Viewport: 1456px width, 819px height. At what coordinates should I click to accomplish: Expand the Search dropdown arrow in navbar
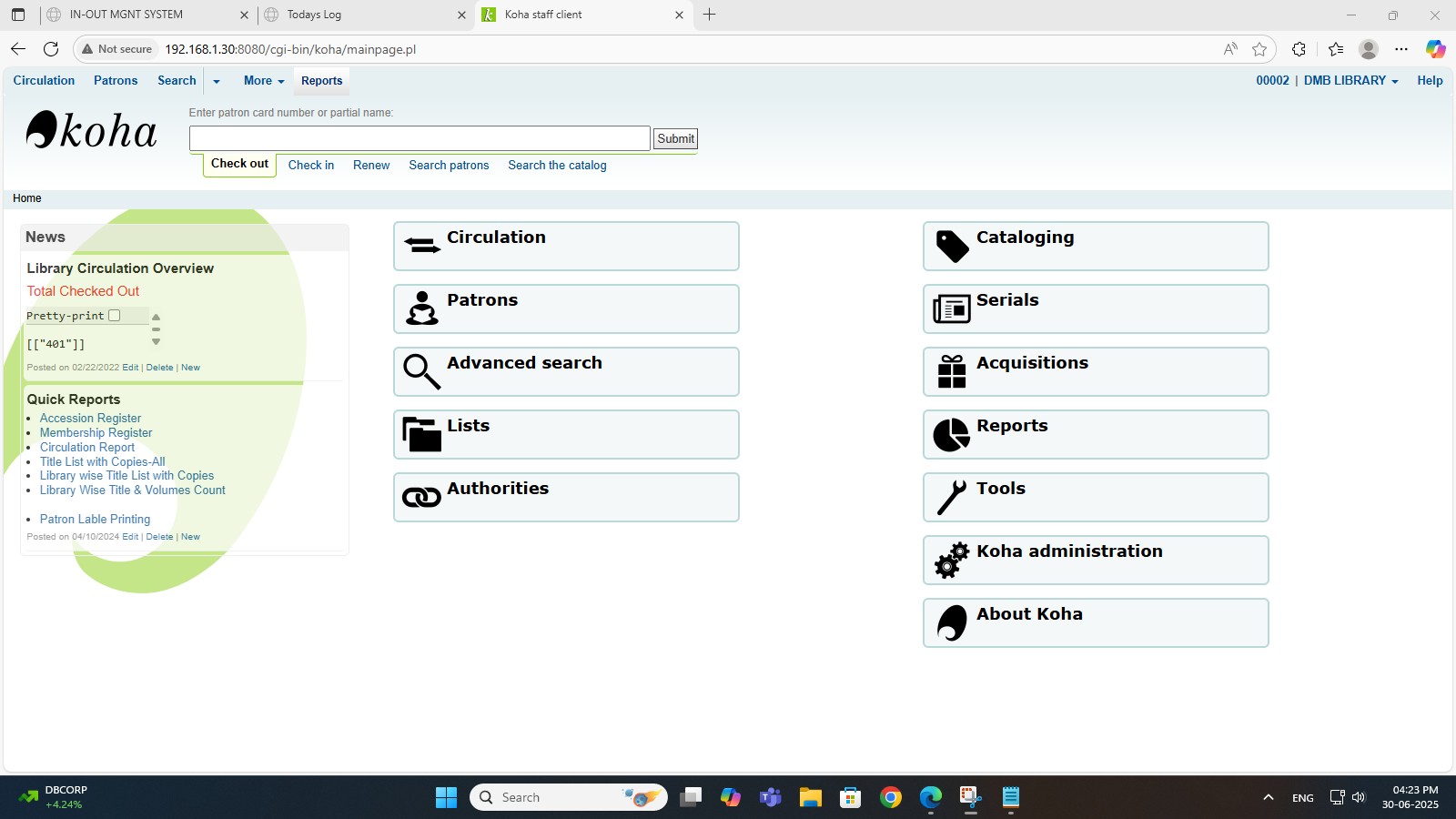pos(217,81)
